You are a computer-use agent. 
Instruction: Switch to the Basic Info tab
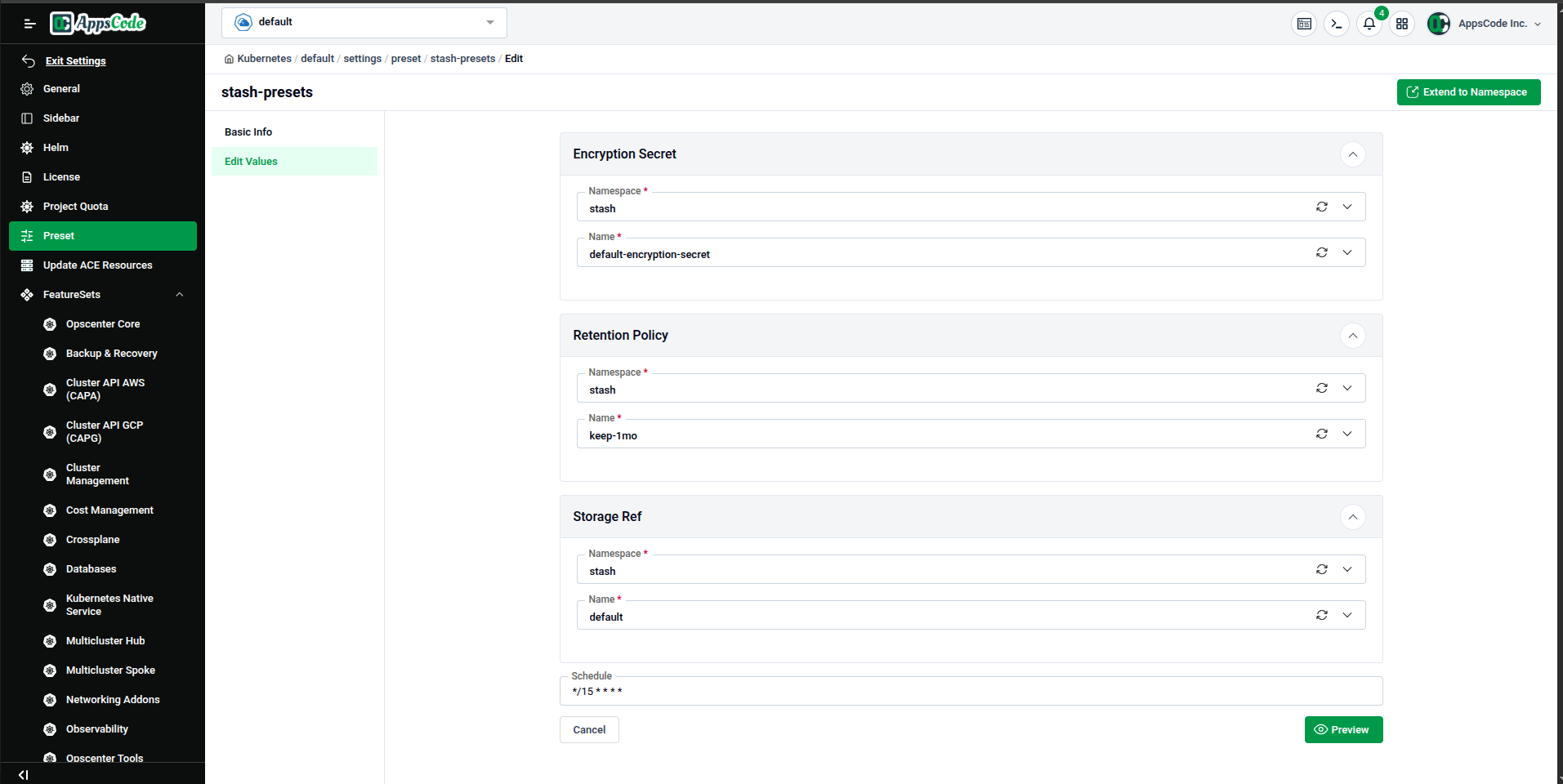click(248, 131)
